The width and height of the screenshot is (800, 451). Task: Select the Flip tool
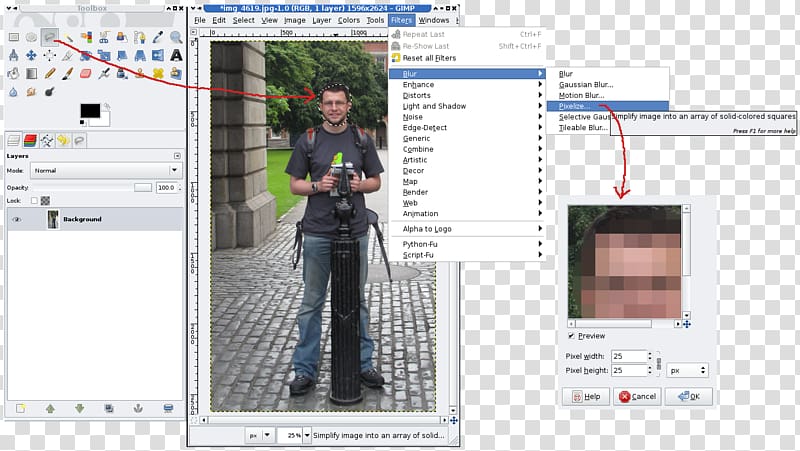pos(158,56)
